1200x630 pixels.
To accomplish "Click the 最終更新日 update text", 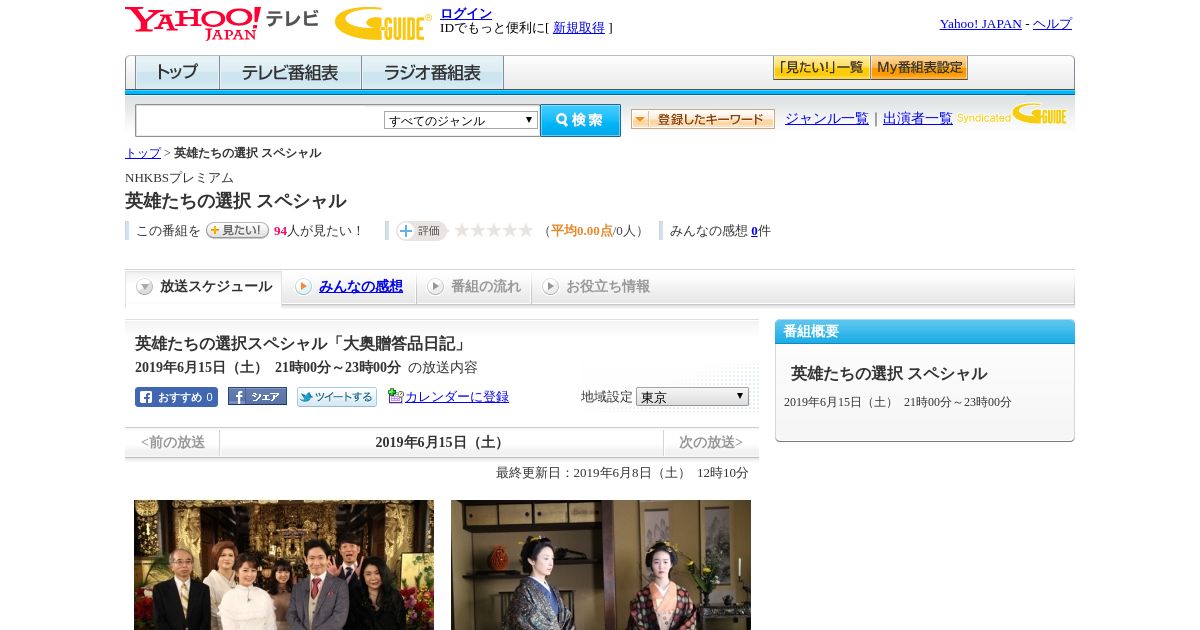I will [622, 473].
